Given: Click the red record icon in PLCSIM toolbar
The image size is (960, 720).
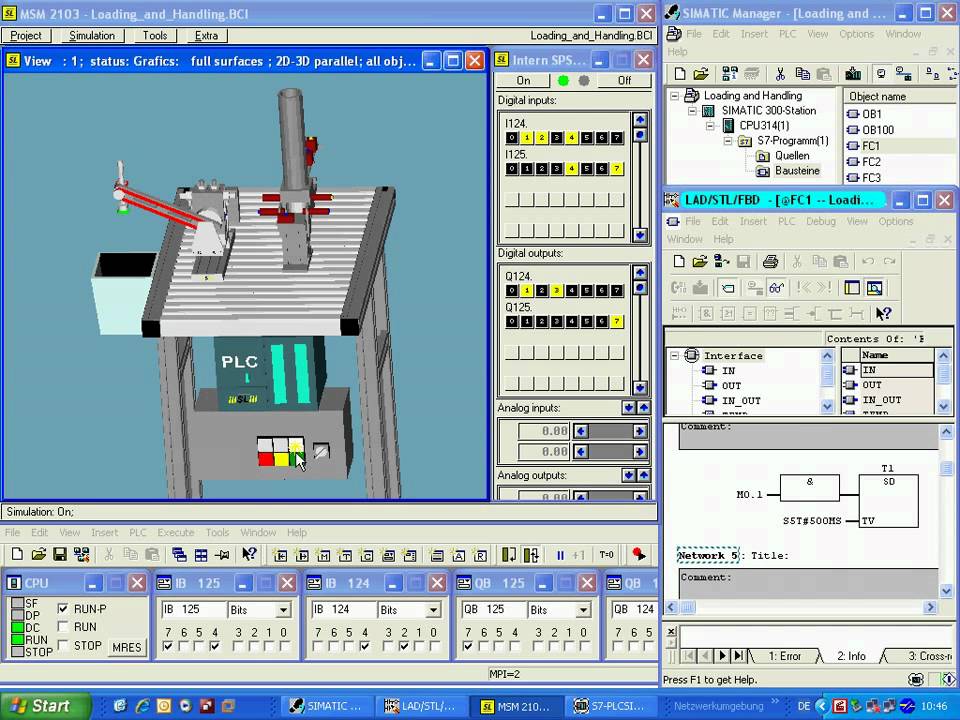Looking at the screenshot, I should click(639, 555).
